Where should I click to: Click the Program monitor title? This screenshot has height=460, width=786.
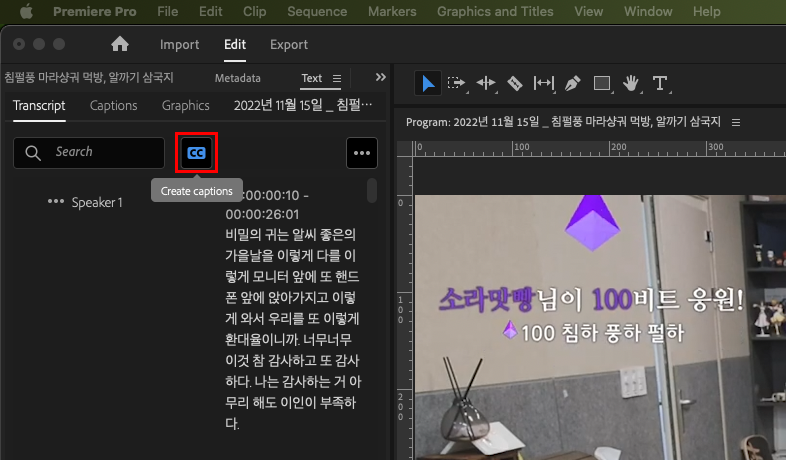click(x=563, y=122)
